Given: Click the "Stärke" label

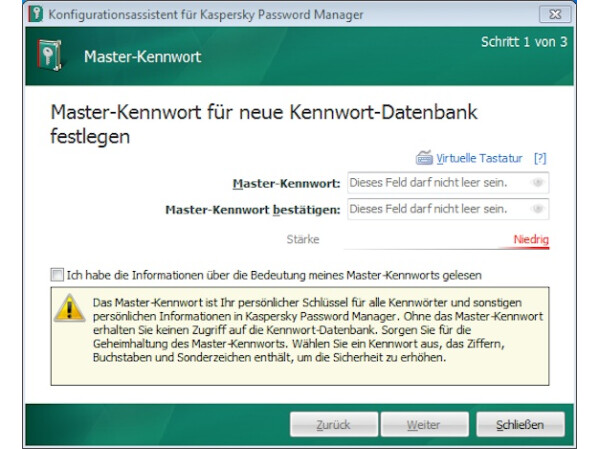Looking at the screenshot, I should pos(303,239).
